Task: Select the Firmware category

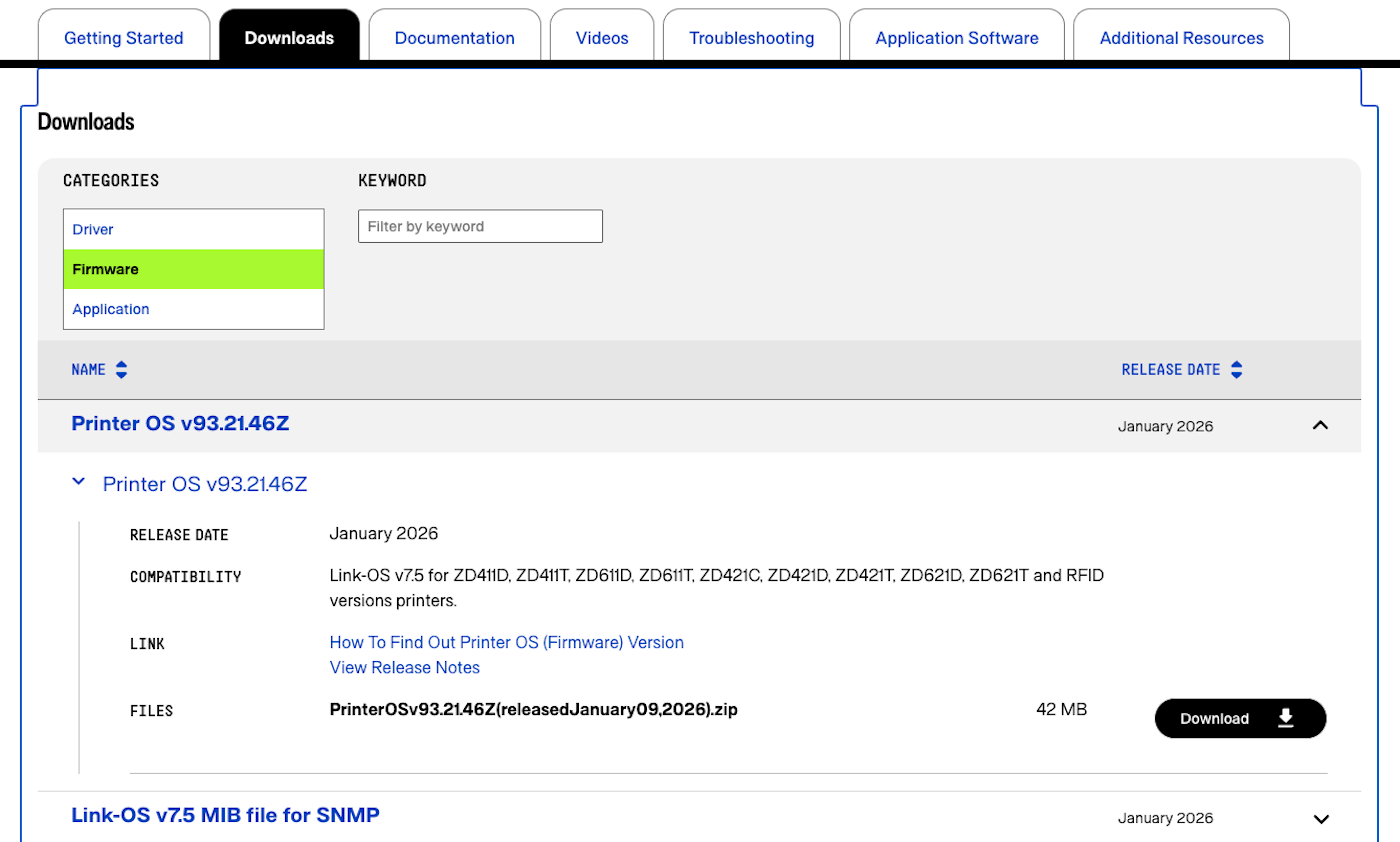Action: point(194,269)
